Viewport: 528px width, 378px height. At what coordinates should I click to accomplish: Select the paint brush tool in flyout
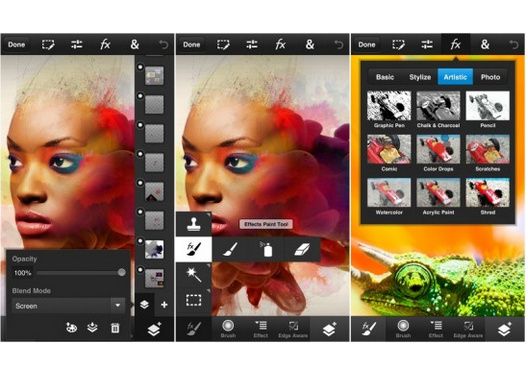point(231,250)
